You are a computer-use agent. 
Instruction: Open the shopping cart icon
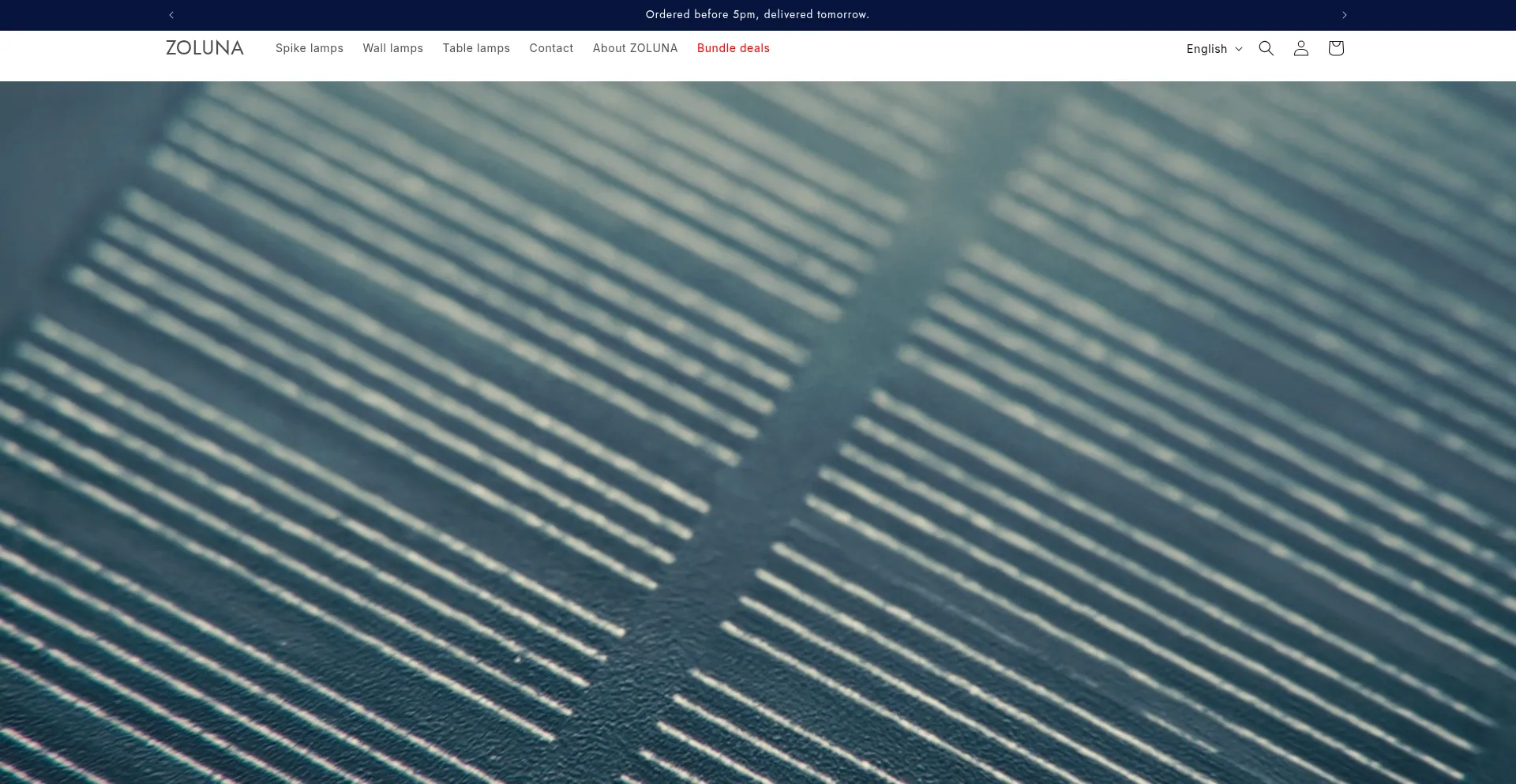coord(1335,48)
